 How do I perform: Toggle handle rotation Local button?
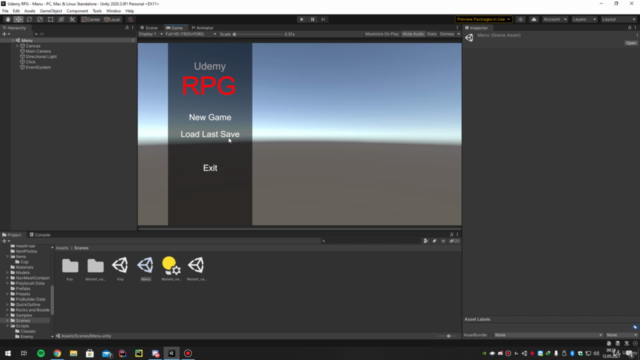click(112, 19)
